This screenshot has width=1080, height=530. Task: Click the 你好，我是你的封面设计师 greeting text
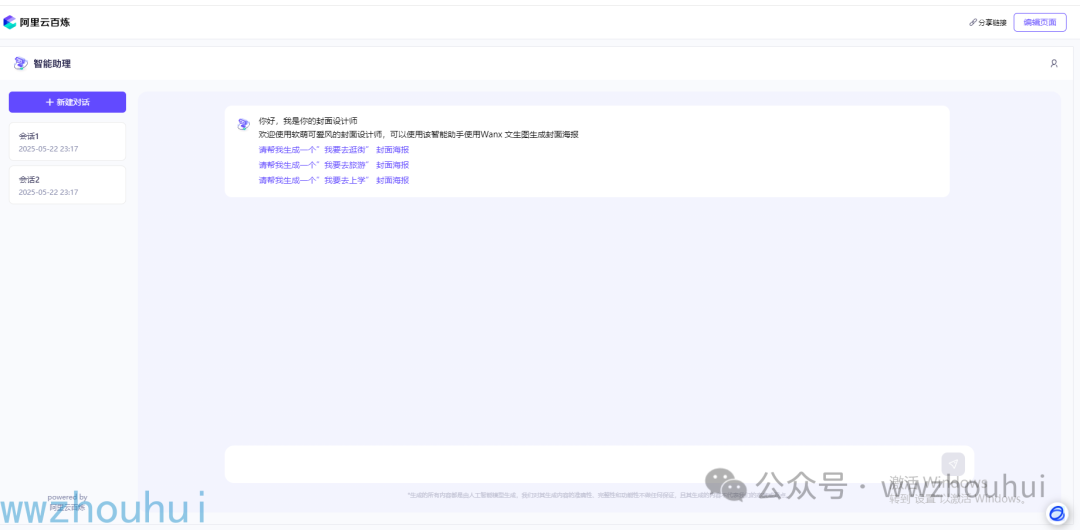pyautogui.click(x=308, y=121)
